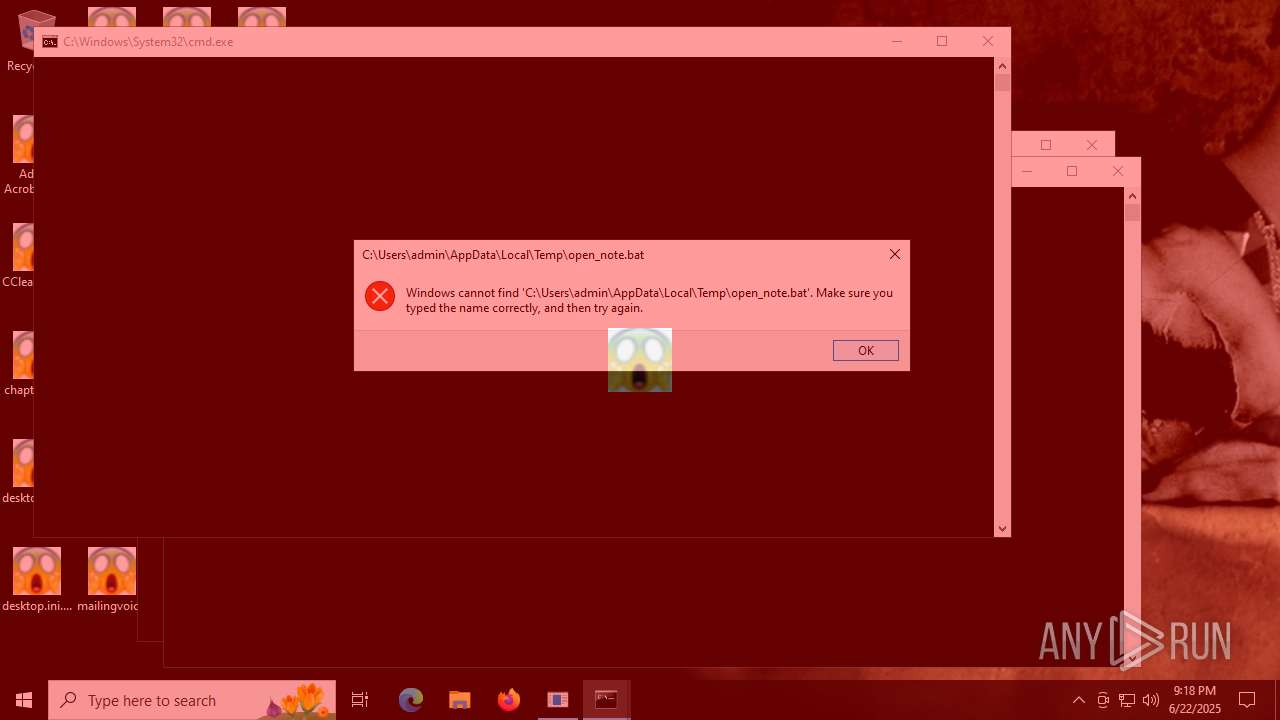Viewport: 1280px width, 720px height.
Task: Open the volume tray icon
Action: click(x=1151, y=700)
